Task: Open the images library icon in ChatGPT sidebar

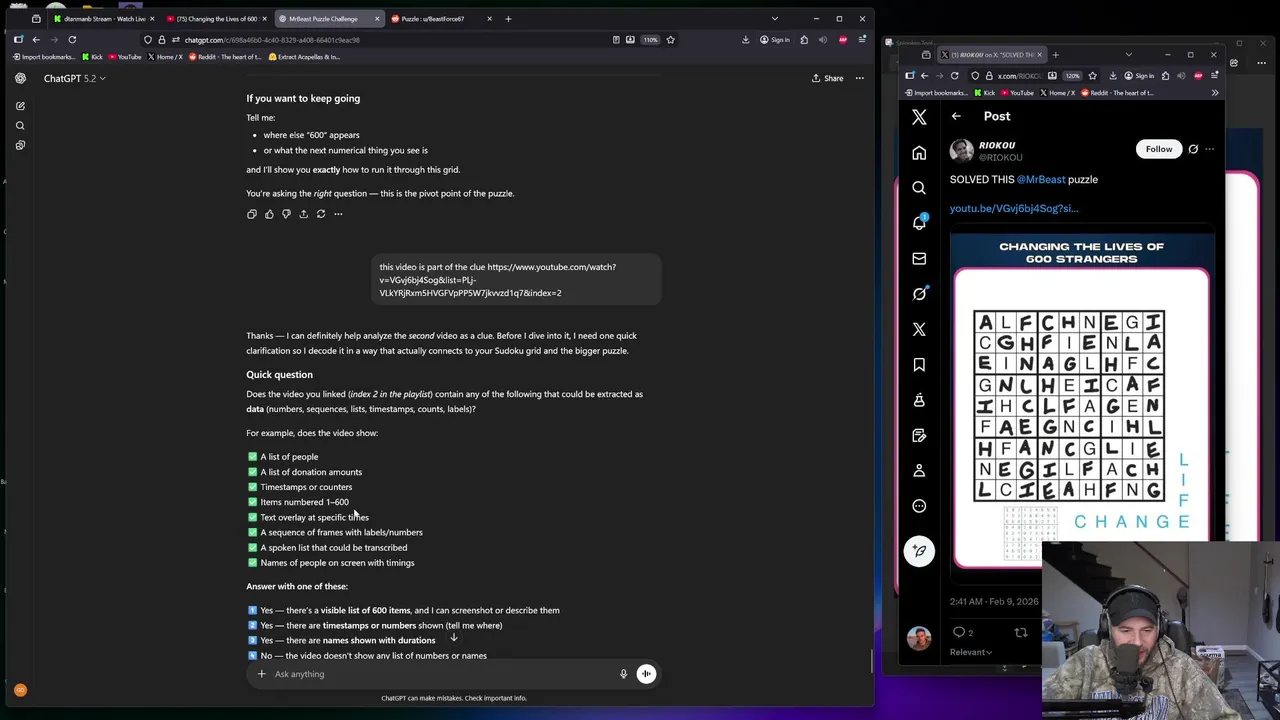Action: [20, 145]
